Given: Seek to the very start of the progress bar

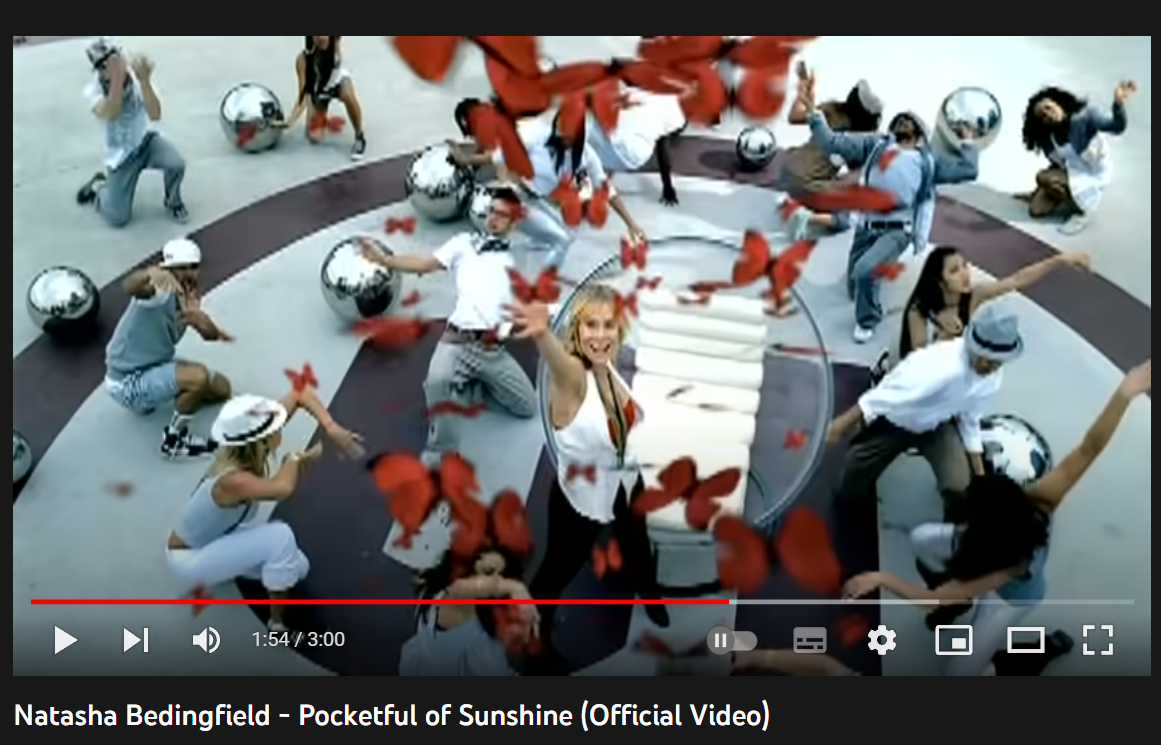Looking at the screenshot, I should (x=33, y=601).
